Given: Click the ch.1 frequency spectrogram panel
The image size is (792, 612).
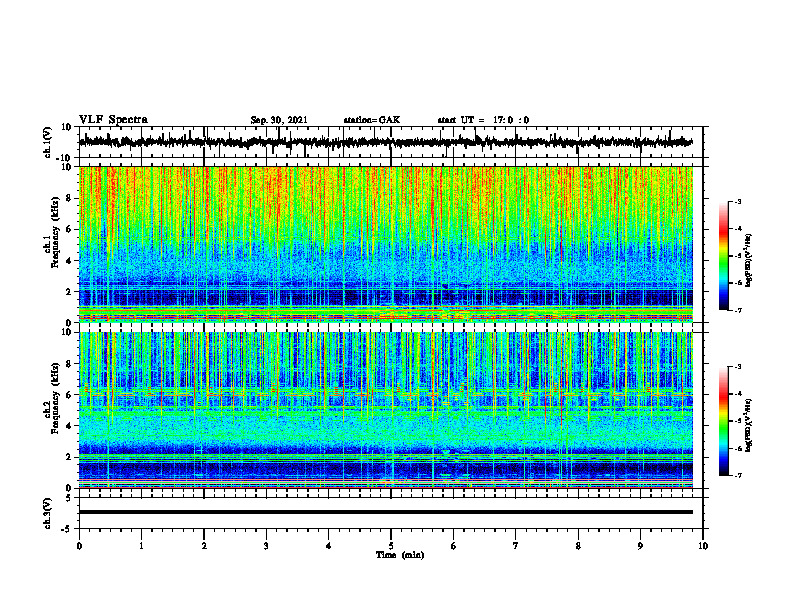Looking at the screenshot, I should pyautogui.click(x=386, y=244).
